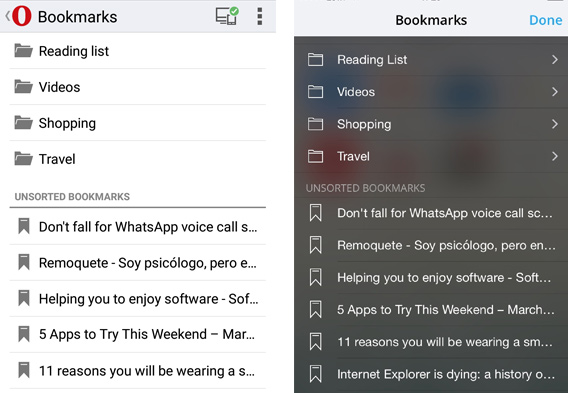568x393 pixels.
Task: Tap bookmark icon beside Helping you entry, left panel
Action: click(24, 298)
